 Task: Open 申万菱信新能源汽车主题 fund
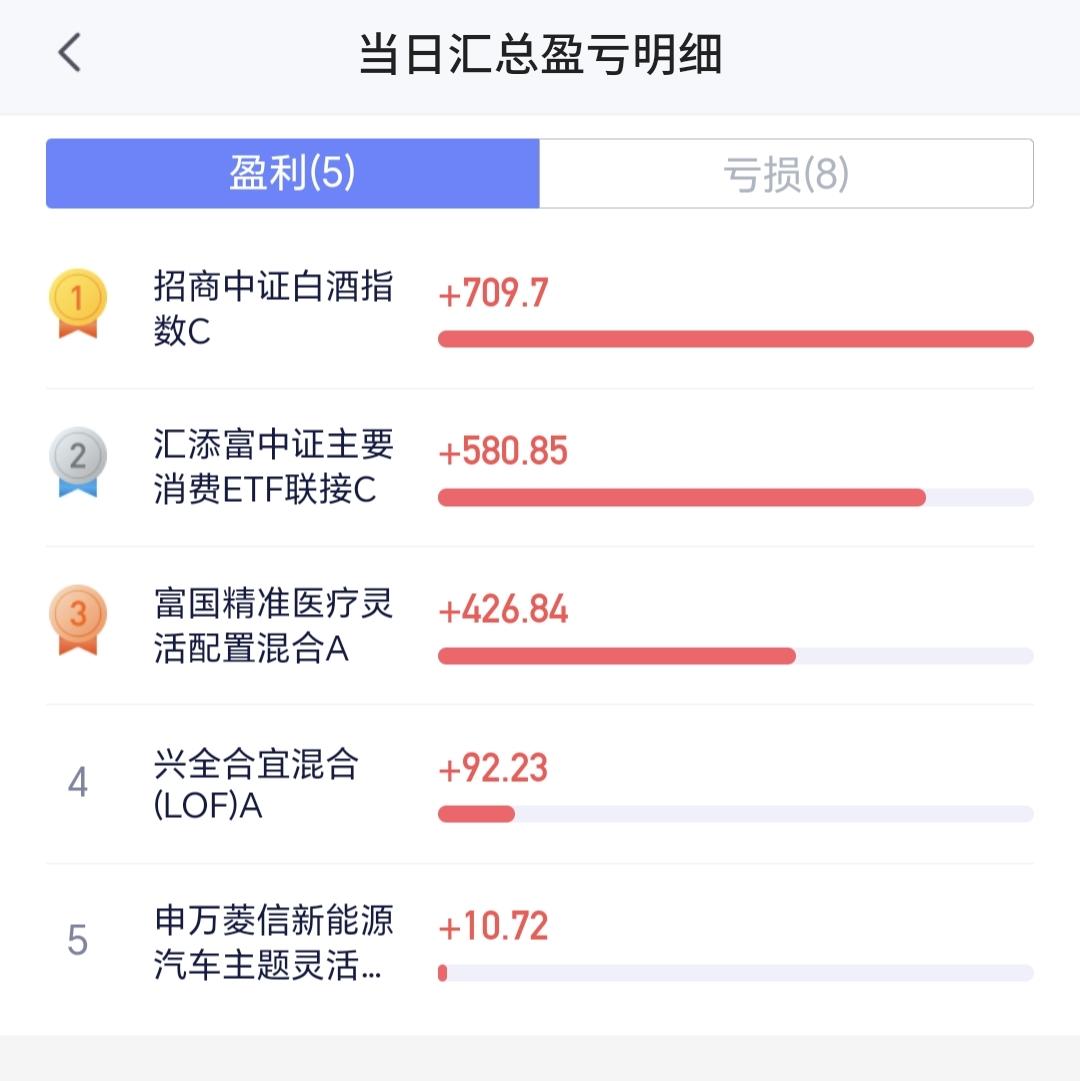point(273,943)
